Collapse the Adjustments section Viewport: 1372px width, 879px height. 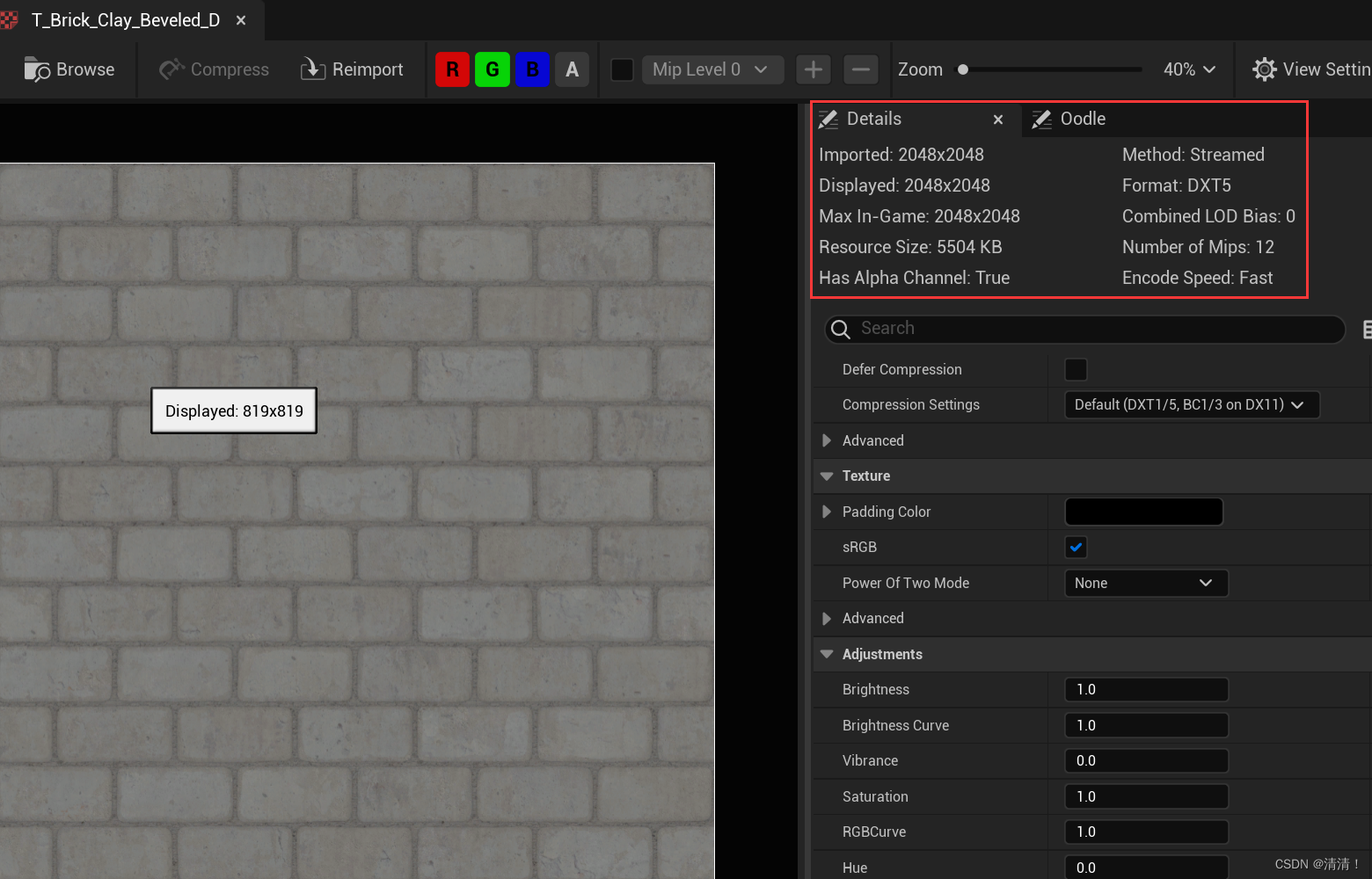click(x=827, y=654)
